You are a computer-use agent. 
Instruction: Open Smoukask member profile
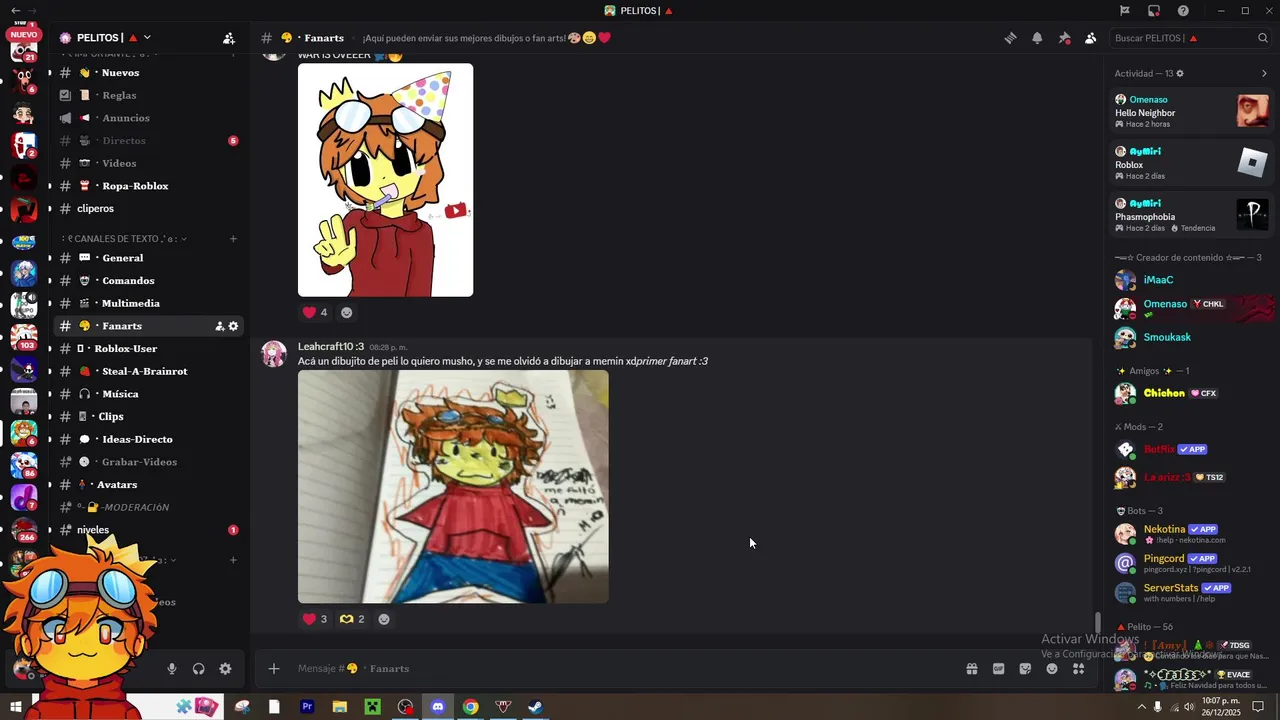pyautogui.click(x=1192, y=337)
